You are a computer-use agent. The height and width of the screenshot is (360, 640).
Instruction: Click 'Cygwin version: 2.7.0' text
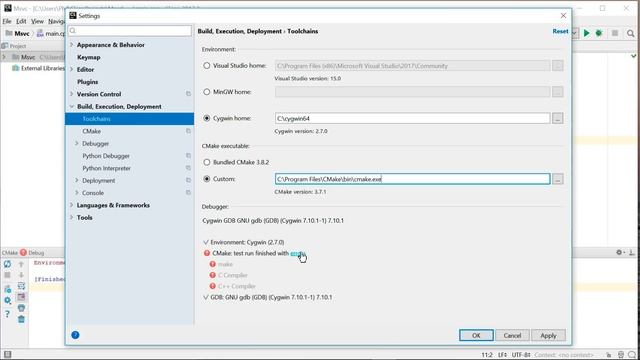[x=301, y=131]
